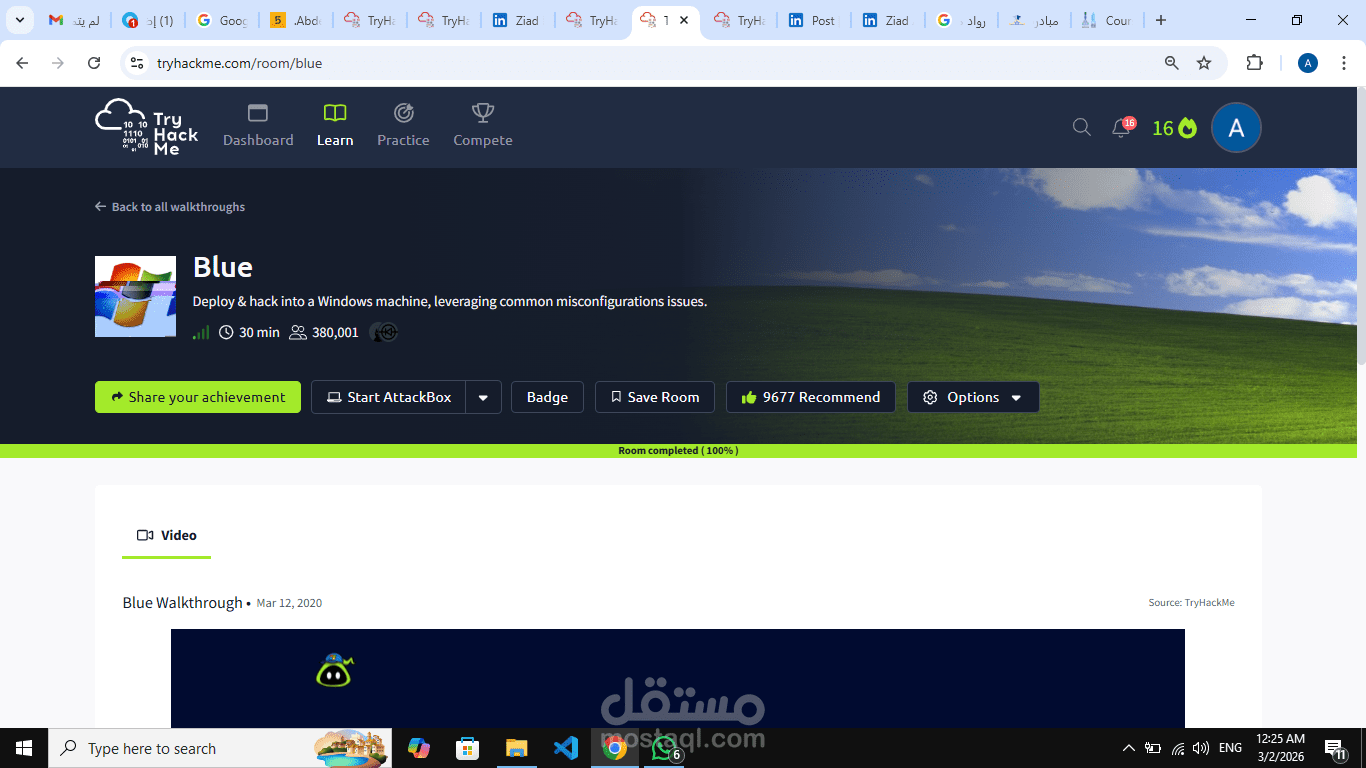This screenshot has height=768, width=1366.
Task: View the 16 day streak flame
Action: click(1174, 127)
